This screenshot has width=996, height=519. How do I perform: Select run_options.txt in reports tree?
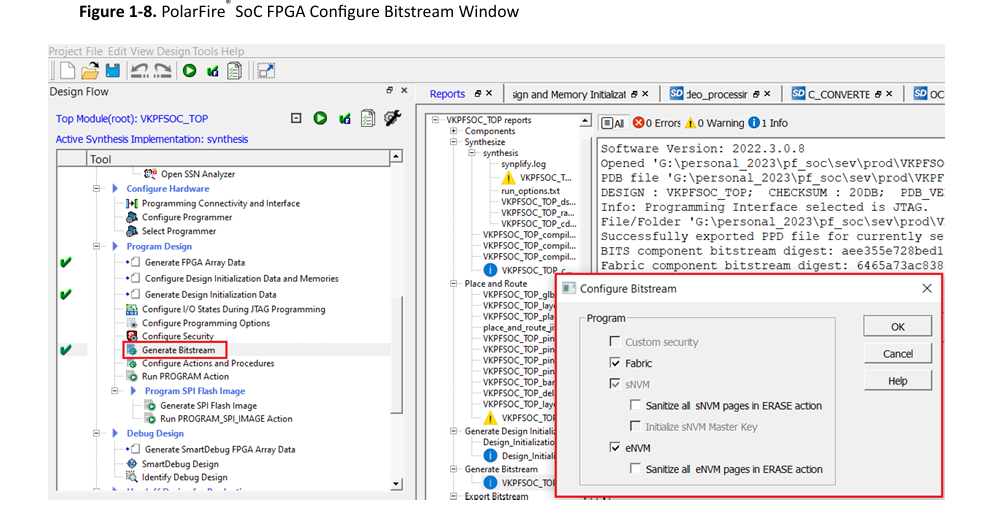[530, 191]
